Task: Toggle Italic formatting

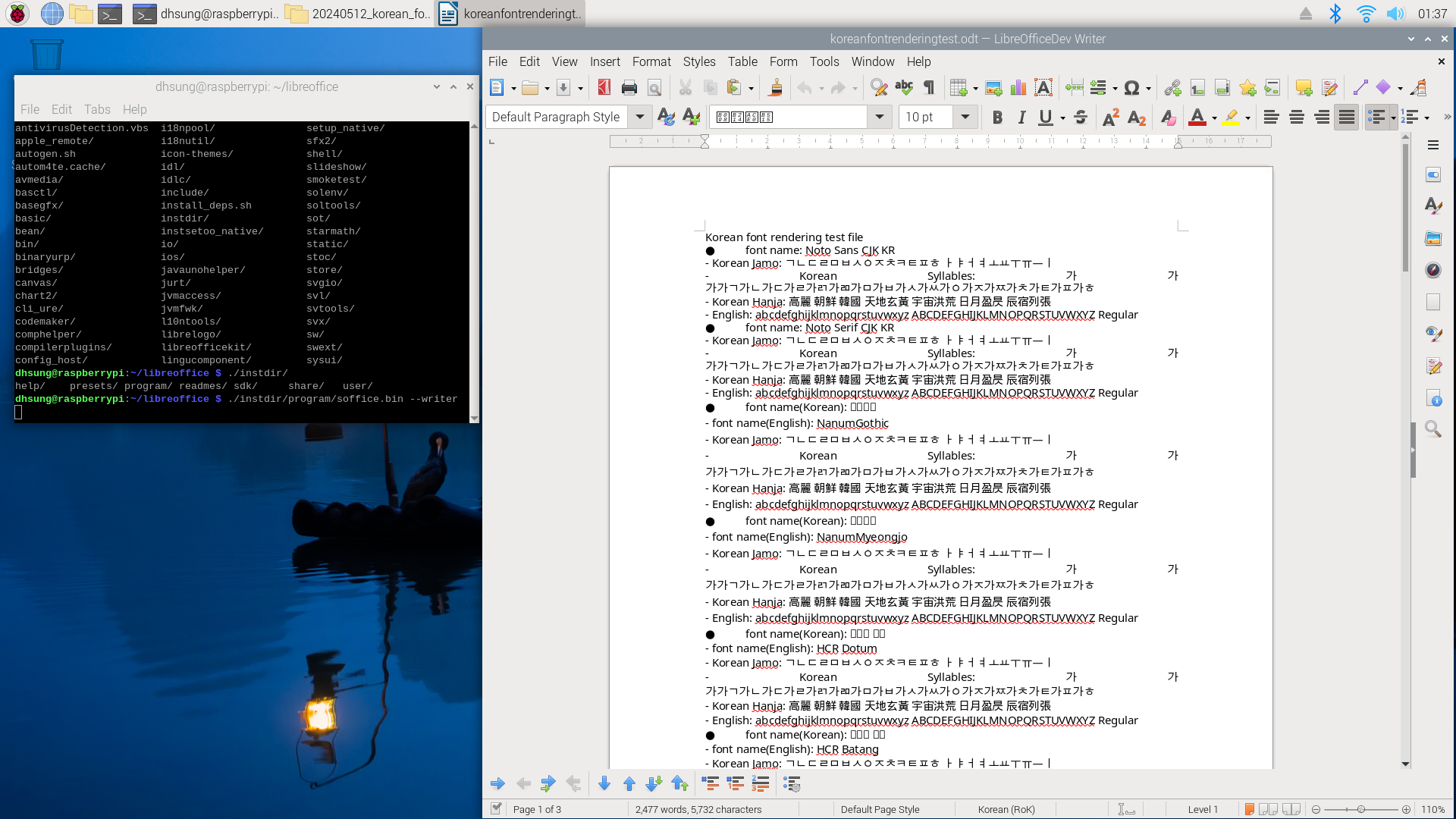Action: [x=1021, y=117]
